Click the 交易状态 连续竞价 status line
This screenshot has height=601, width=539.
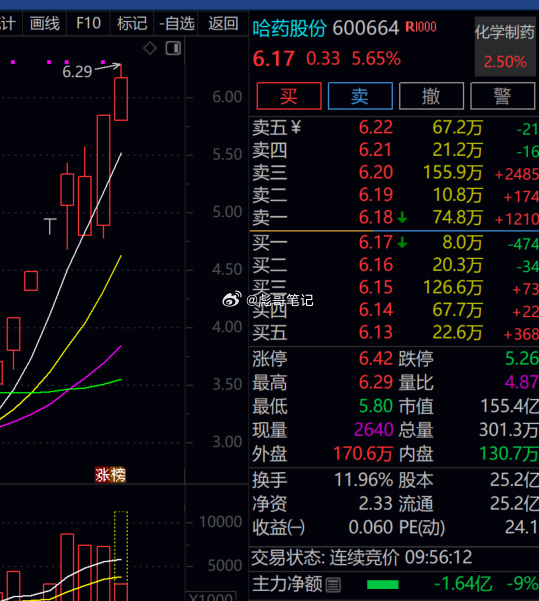(362, 558)
